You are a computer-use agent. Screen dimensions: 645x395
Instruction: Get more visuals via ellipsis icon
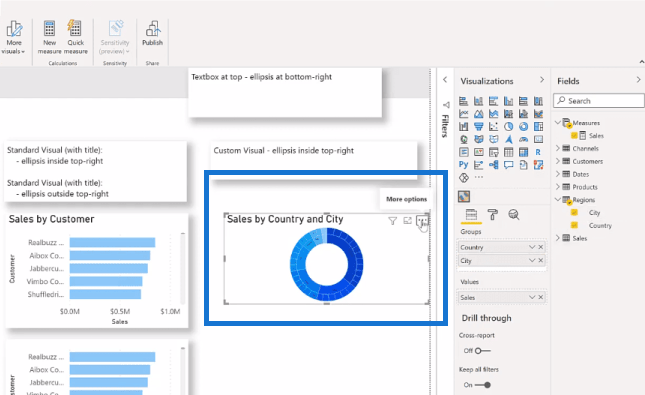[478, 177]
